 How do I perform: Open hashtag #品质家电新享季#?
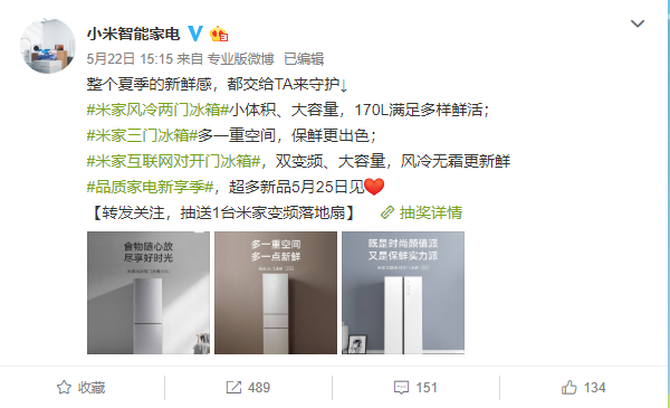point(150,187)
